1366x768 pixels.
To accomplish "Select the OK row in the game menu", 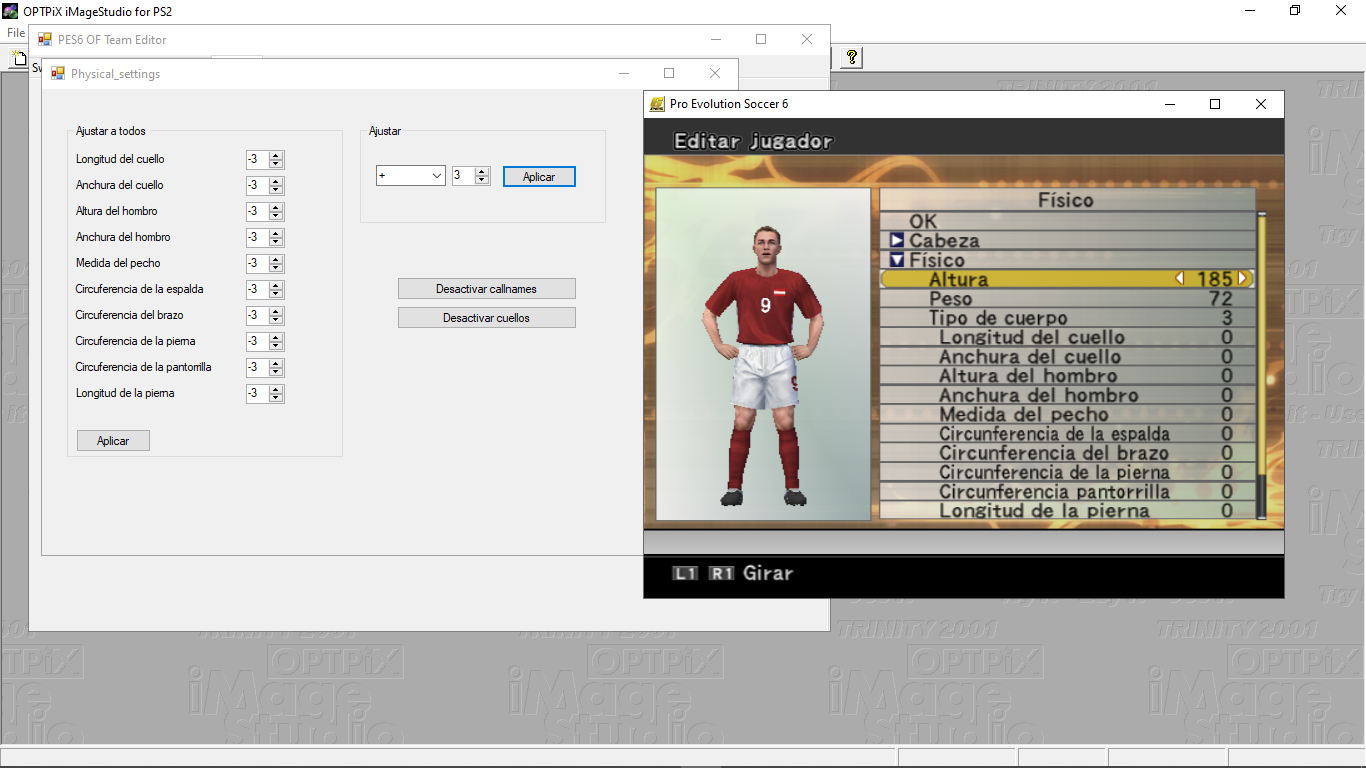I will [1067, 221].
